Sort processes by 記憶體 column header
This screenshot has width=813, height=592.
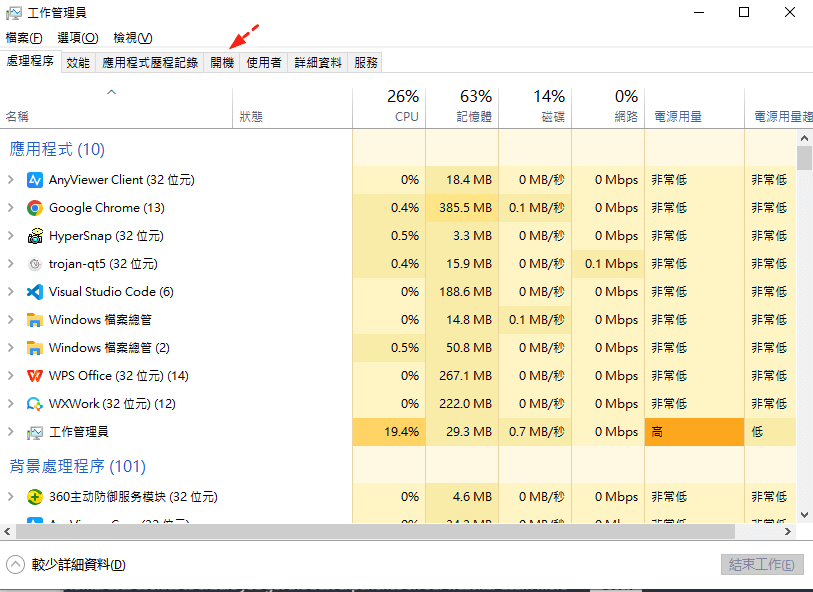point(462,107)
